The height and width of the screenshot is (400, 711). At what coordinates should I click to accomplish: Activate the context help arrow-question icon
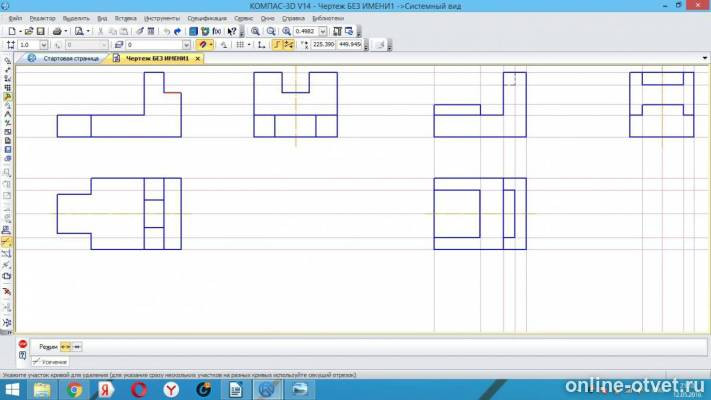coord(232,31)
